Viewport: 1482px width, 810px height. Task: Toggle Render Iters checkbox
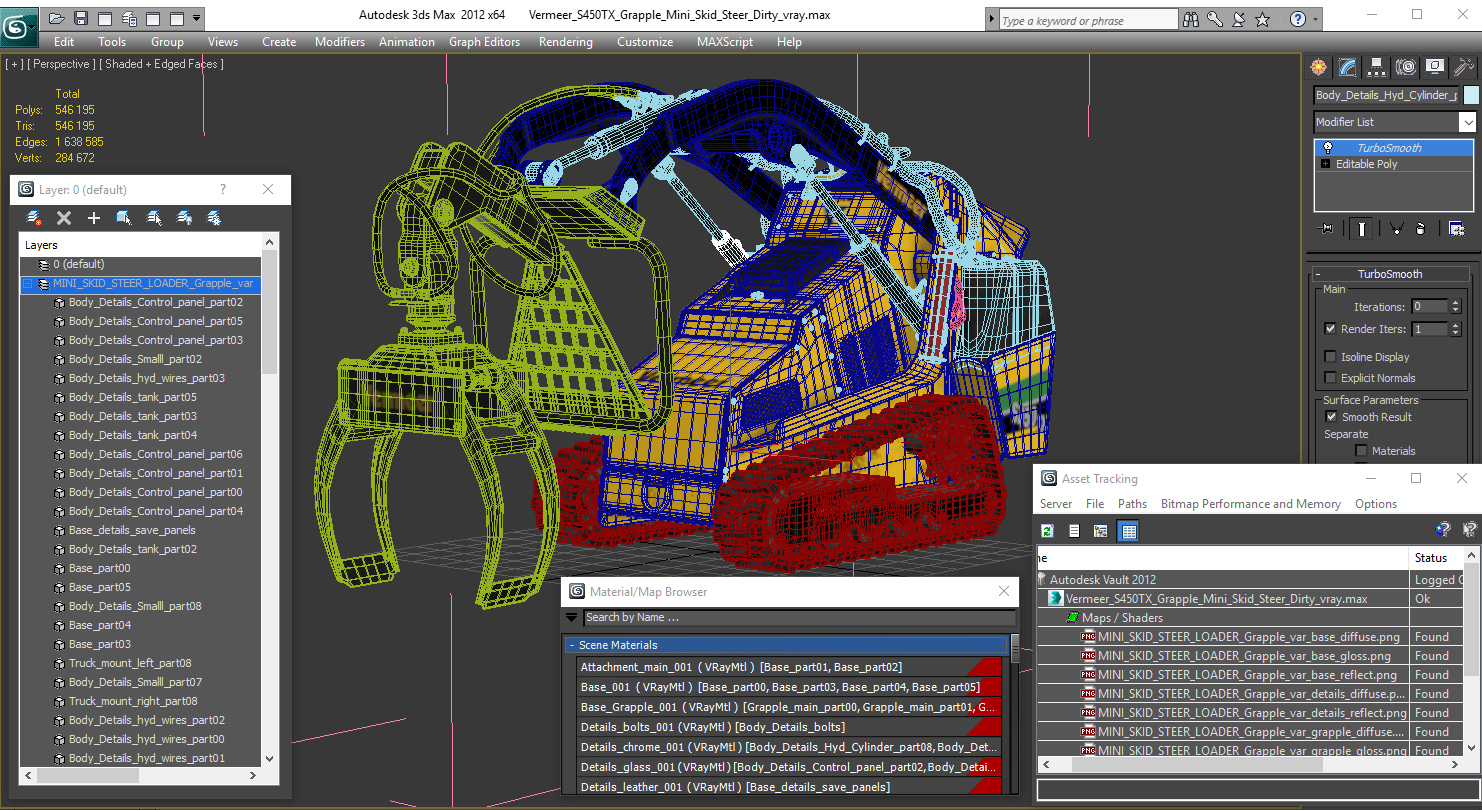click(x=1330, y=328)
